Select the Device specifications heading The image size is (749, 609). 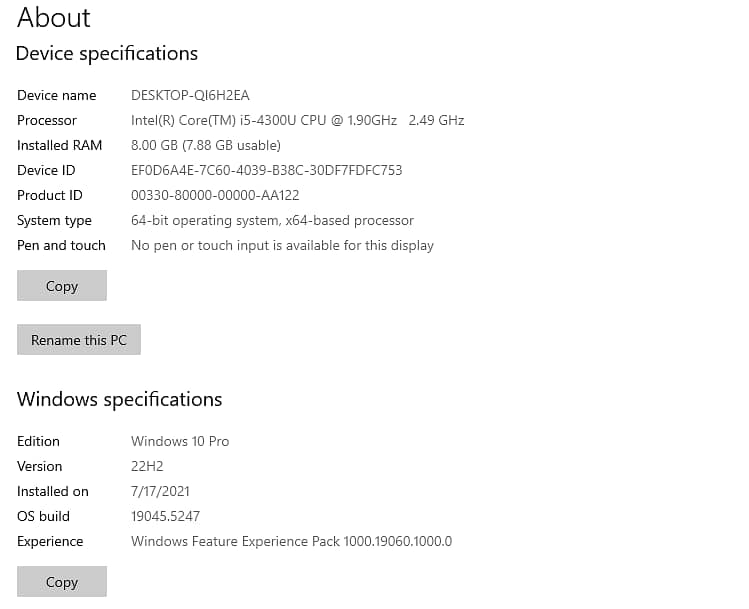[x=107, y=54]
